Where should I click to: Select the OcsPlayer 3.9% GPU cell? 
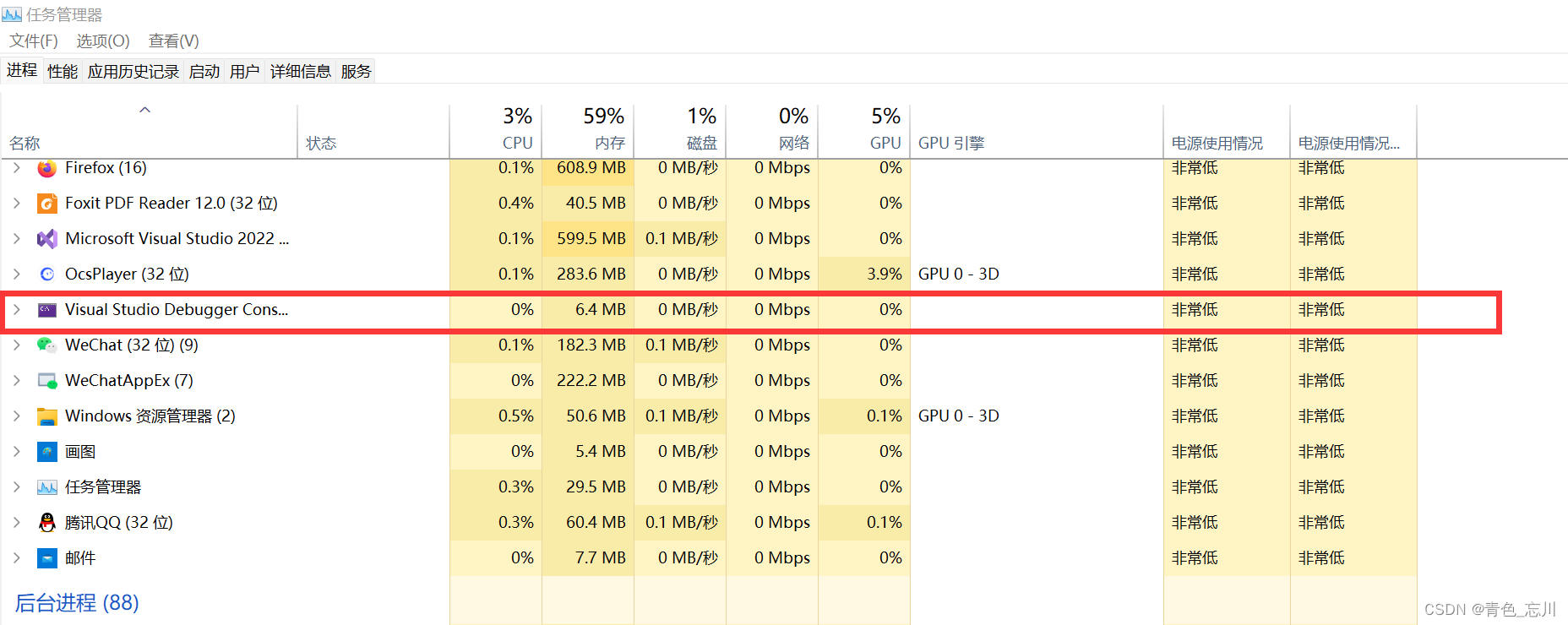coord(864,274)
